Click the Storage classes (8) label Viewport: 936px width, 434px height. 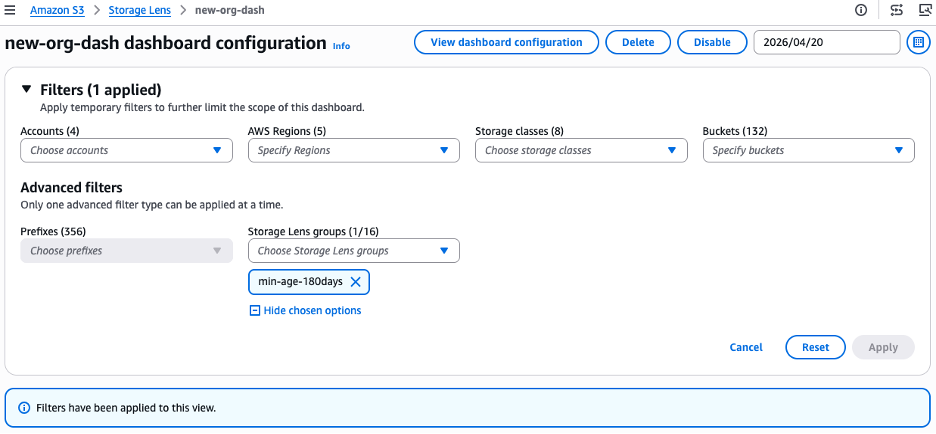pyautogui.click(x=519, y=131)
